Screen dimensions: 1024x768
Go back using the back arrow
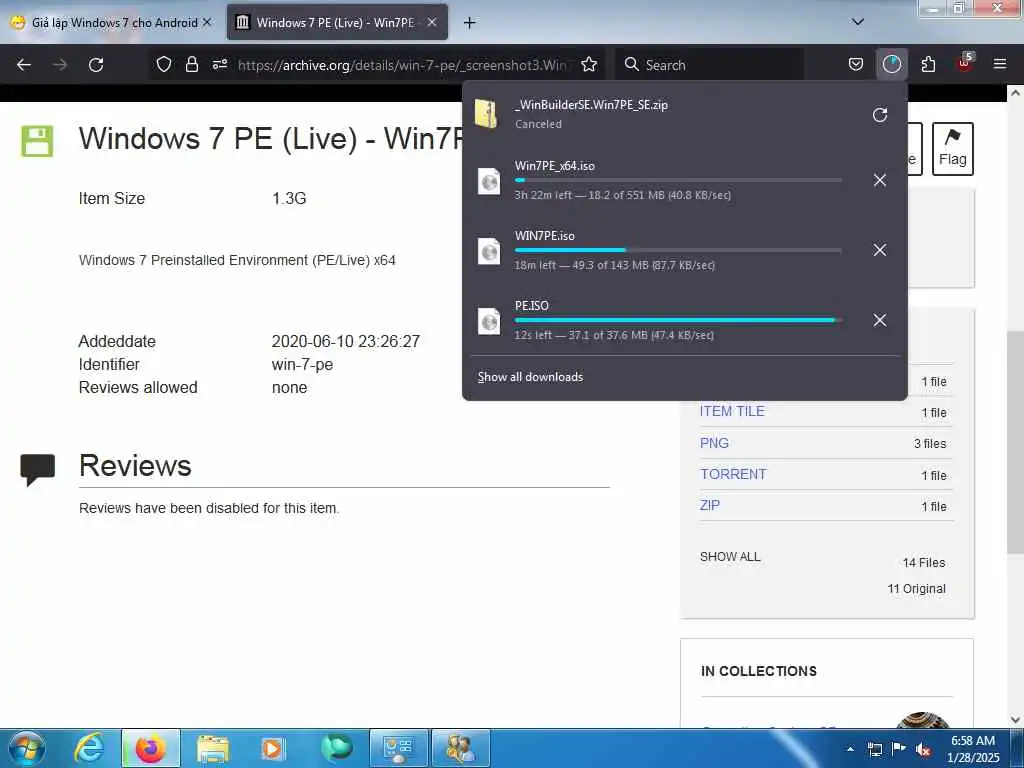[x=24, y=65]
